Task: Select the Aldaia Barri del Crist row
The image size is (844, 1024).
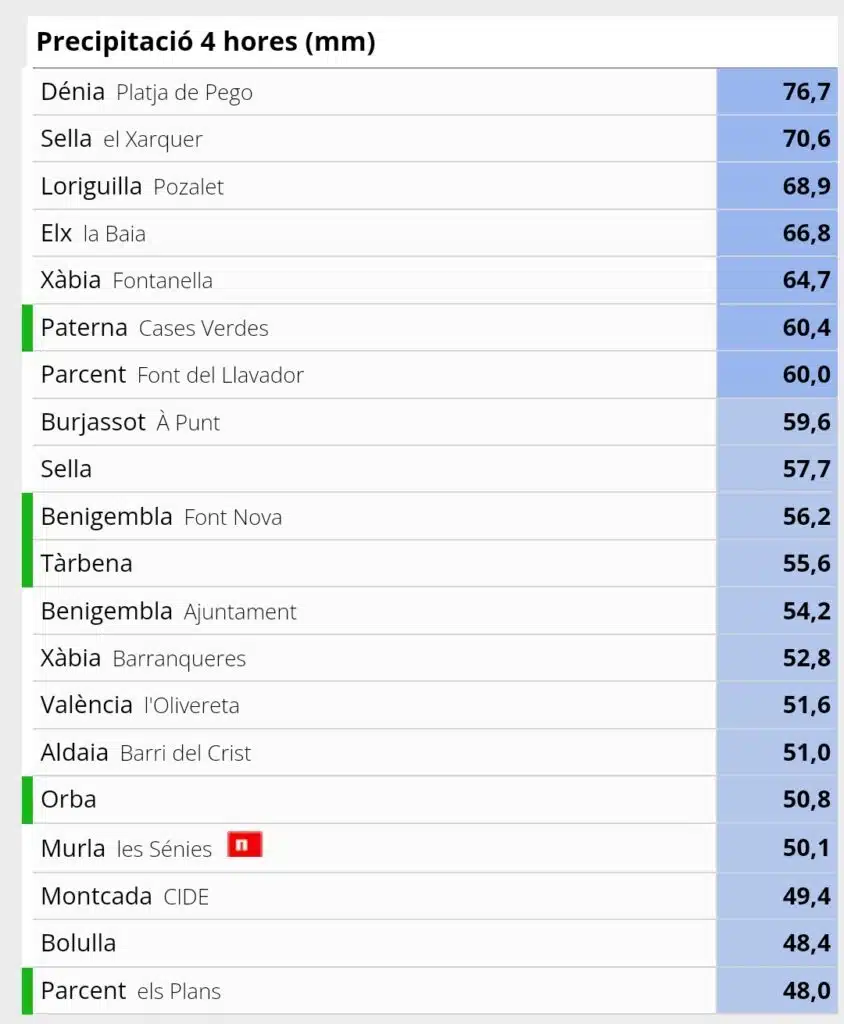Action: pyautogui.click(x=435, y=753)
